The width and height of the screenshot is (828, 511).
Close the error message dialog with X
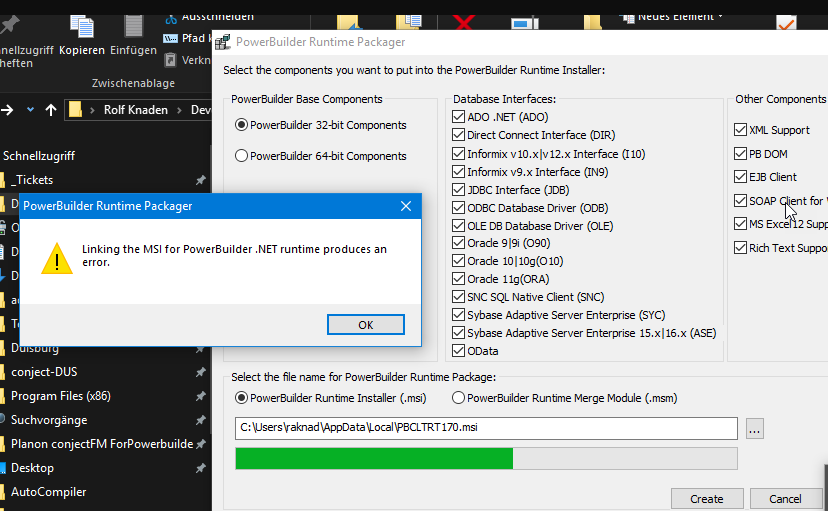click(x=406, y=206)
